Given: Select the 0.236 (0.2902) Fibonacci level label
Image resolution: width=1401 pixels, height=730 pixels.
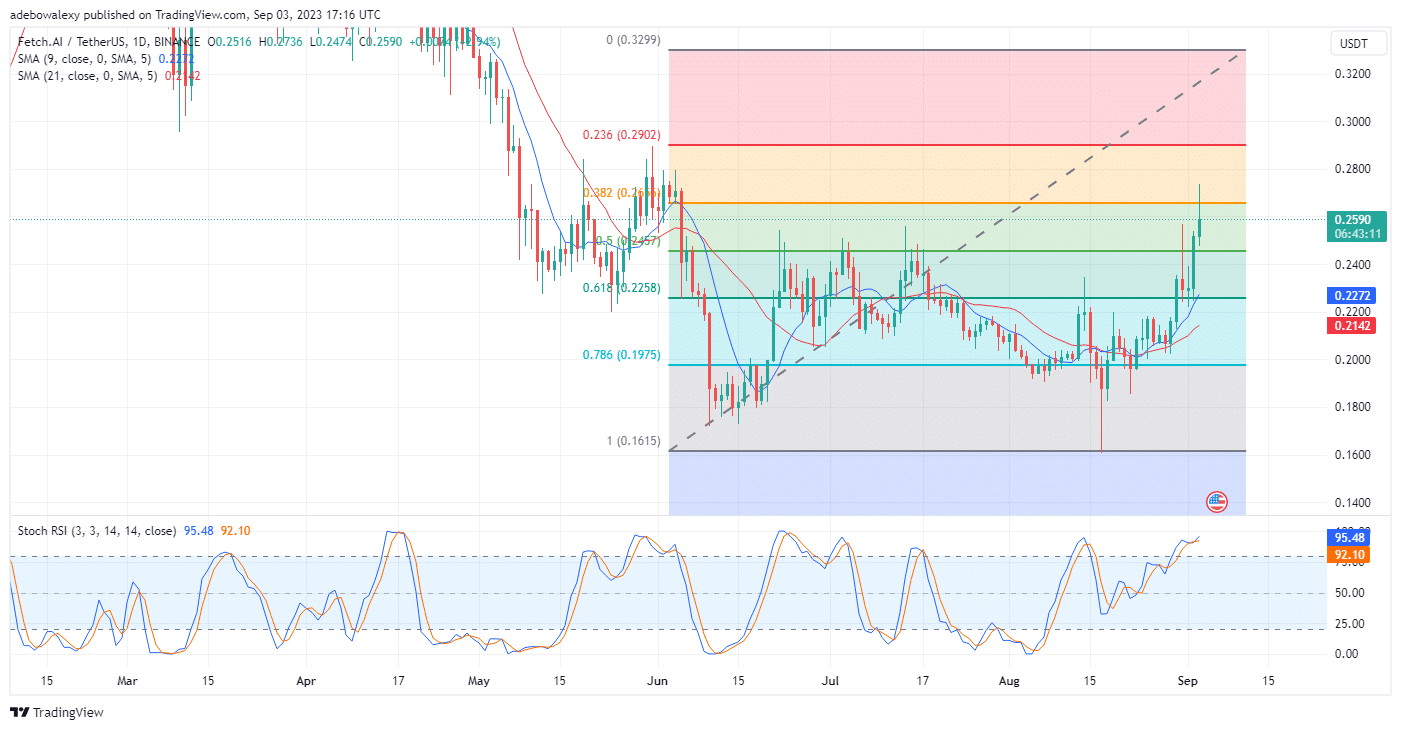Looking at the screenshot, I should click(x=621, y=135).
